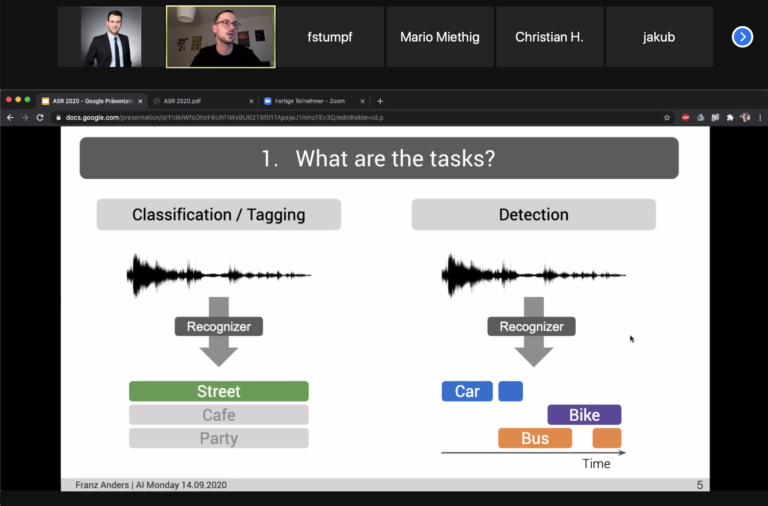Click the docs.google.com address bar
This screenshot has width=768, height=506.
pos(300,117)
